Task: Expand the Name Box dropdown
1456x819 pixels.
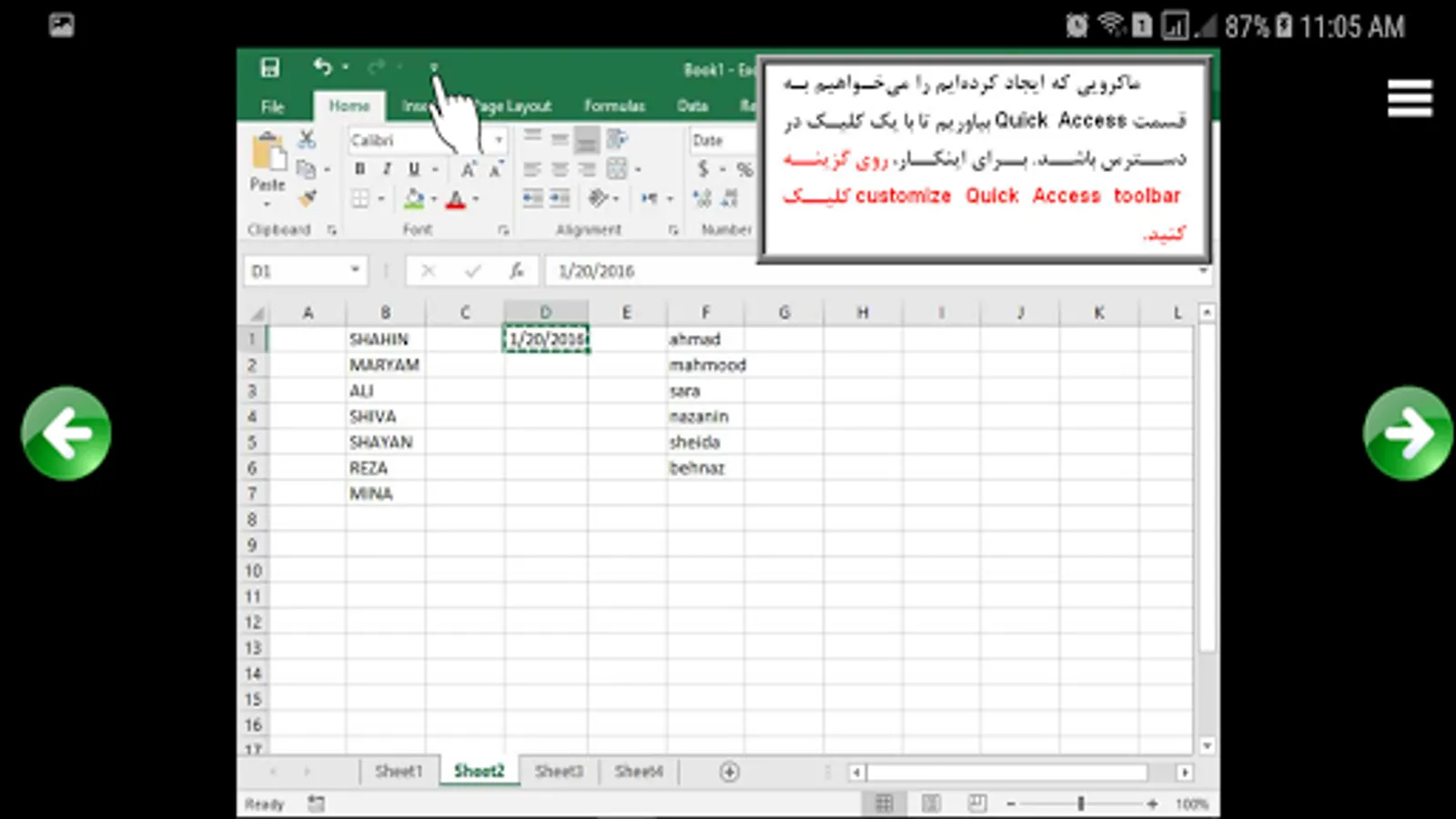Action: [x=355, y=270]
